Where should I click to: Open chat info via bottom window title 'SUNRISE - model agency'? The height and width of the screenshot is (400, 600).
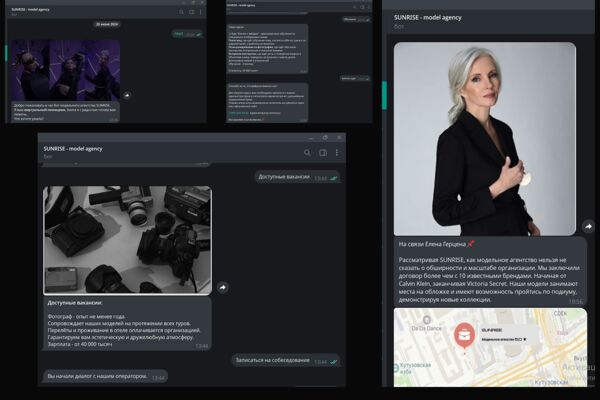click(73, 149)
